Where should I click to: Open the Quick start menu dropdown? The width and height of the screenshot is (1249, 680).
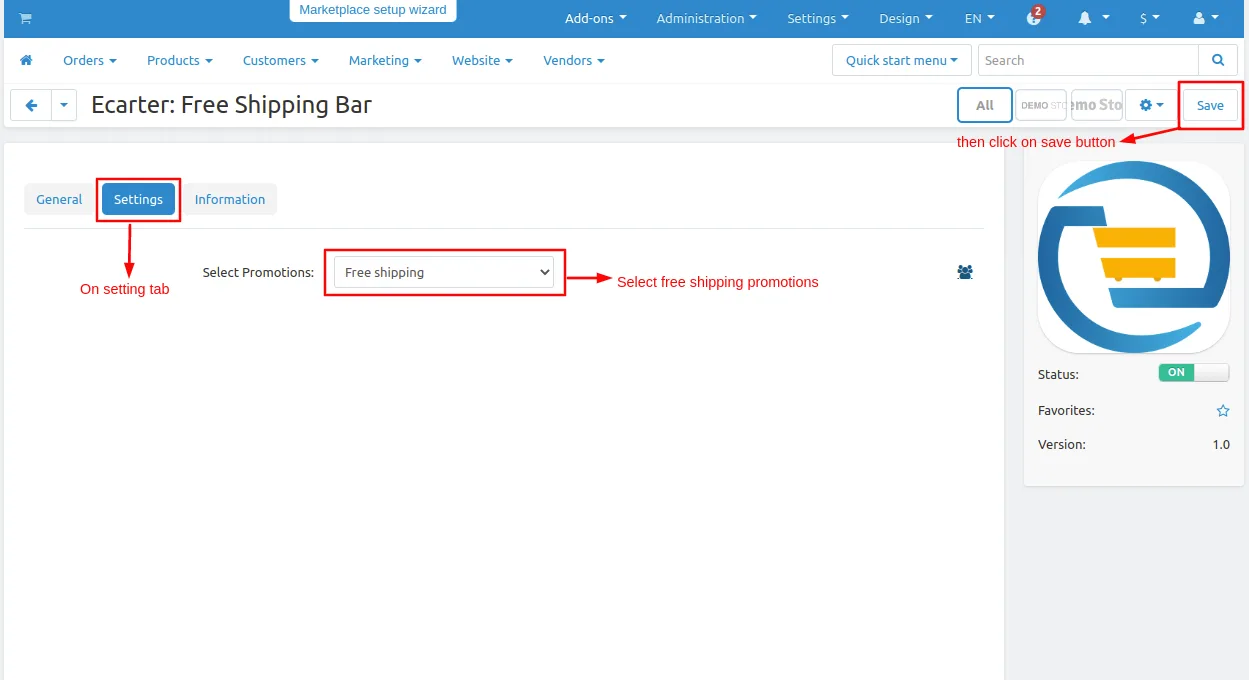[901, 60]
